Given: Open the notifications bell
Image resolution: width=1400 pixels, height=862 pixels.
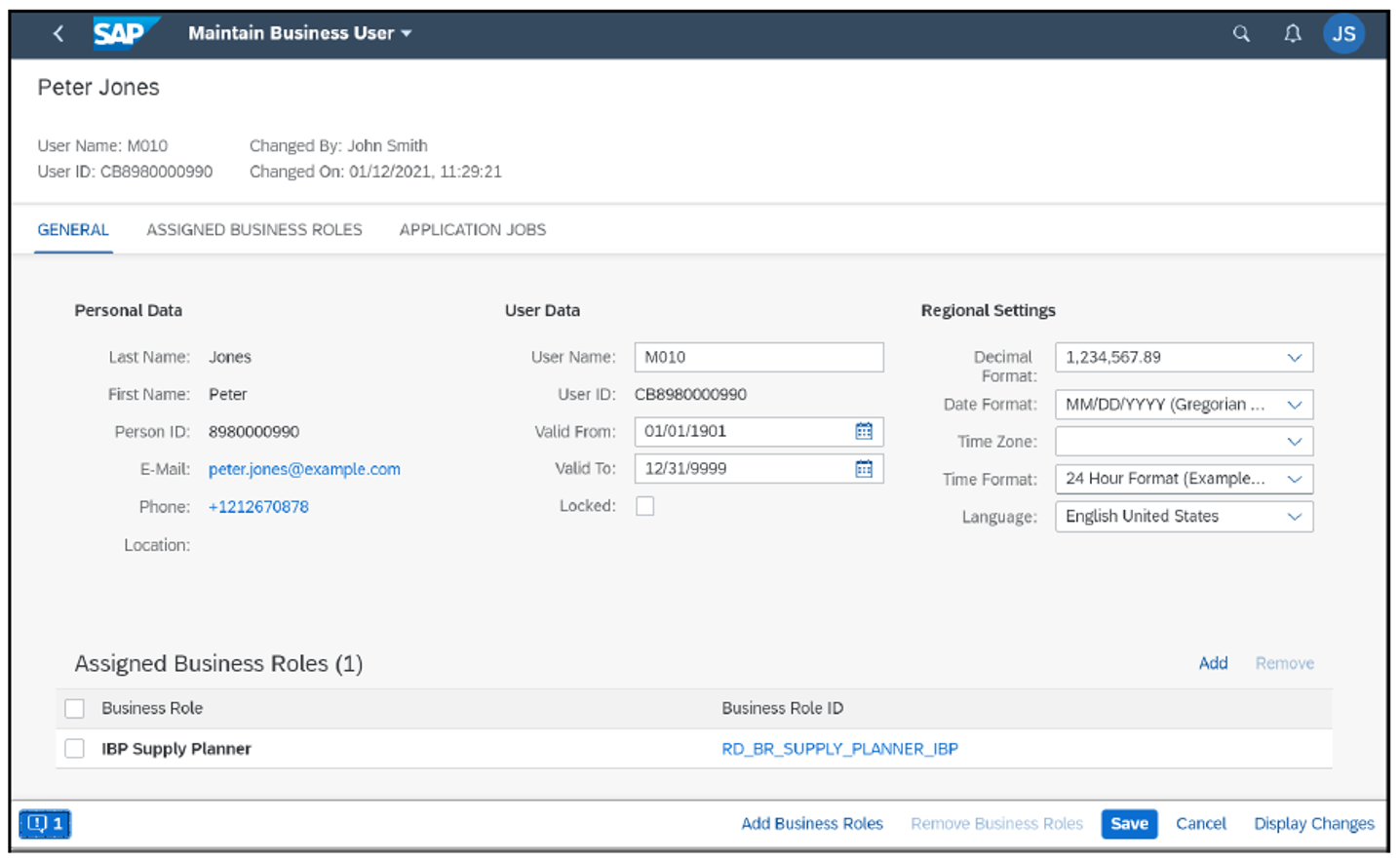Looking at the screenshot, I should coord(1292,32).
